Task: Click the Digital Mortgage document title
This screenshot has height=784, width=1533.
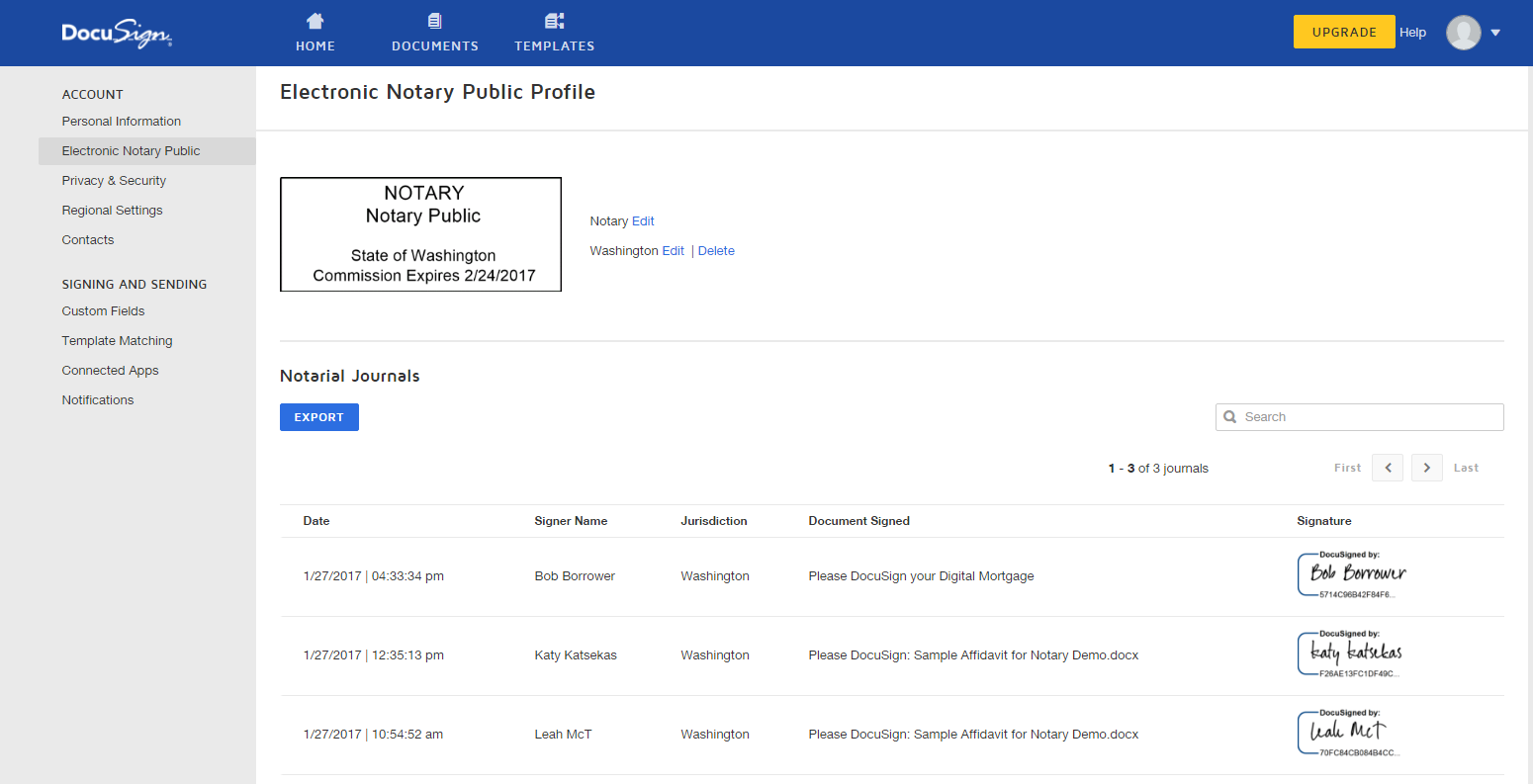Action: 921,576
